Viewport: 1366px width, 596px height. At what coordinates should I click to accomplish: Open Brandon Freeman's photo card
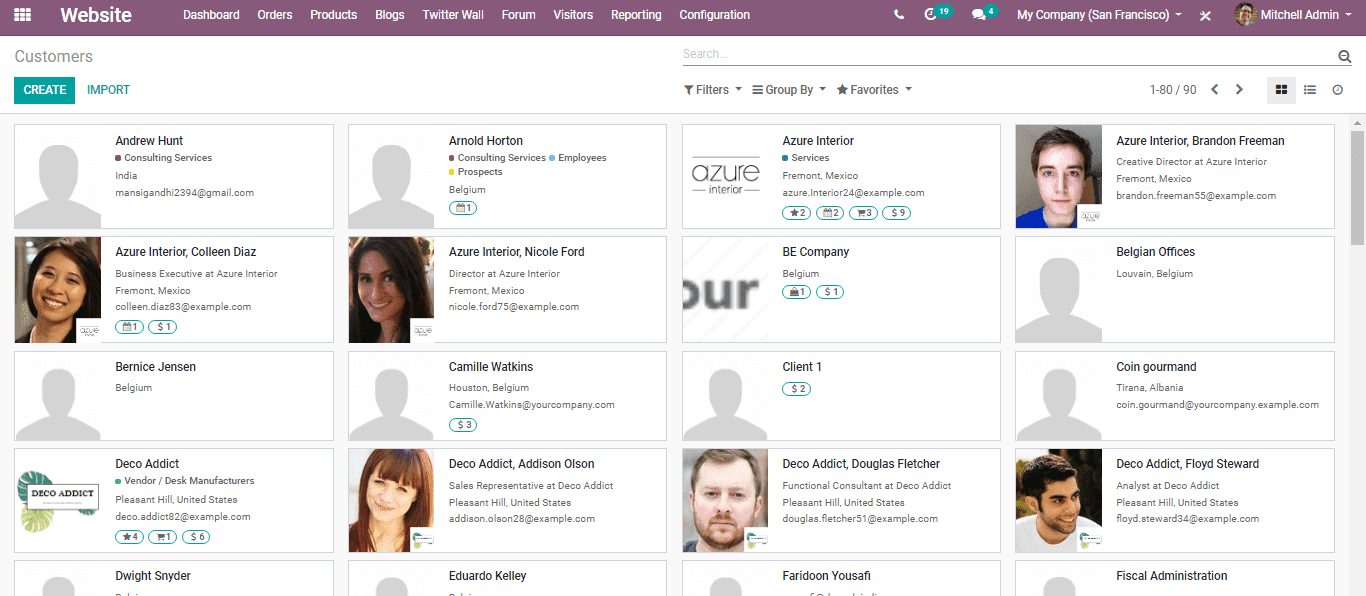point(1059,177)
